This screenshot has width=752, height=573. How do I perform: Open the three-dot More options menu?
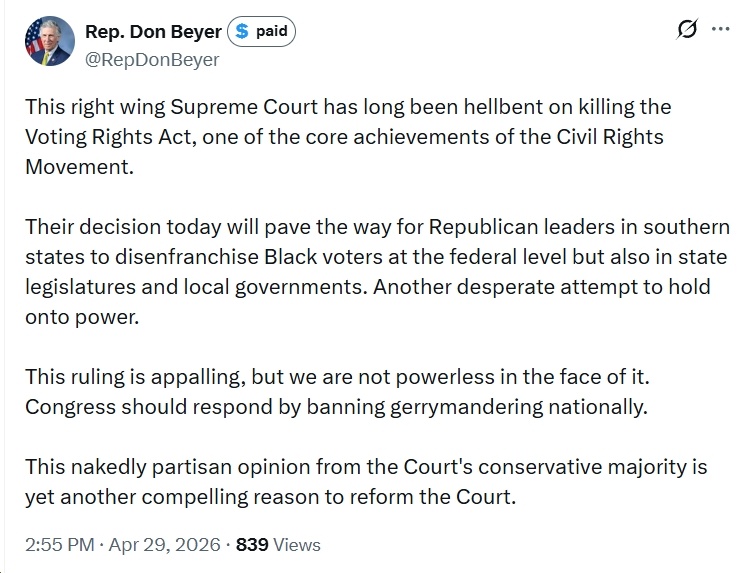point(720,29)
